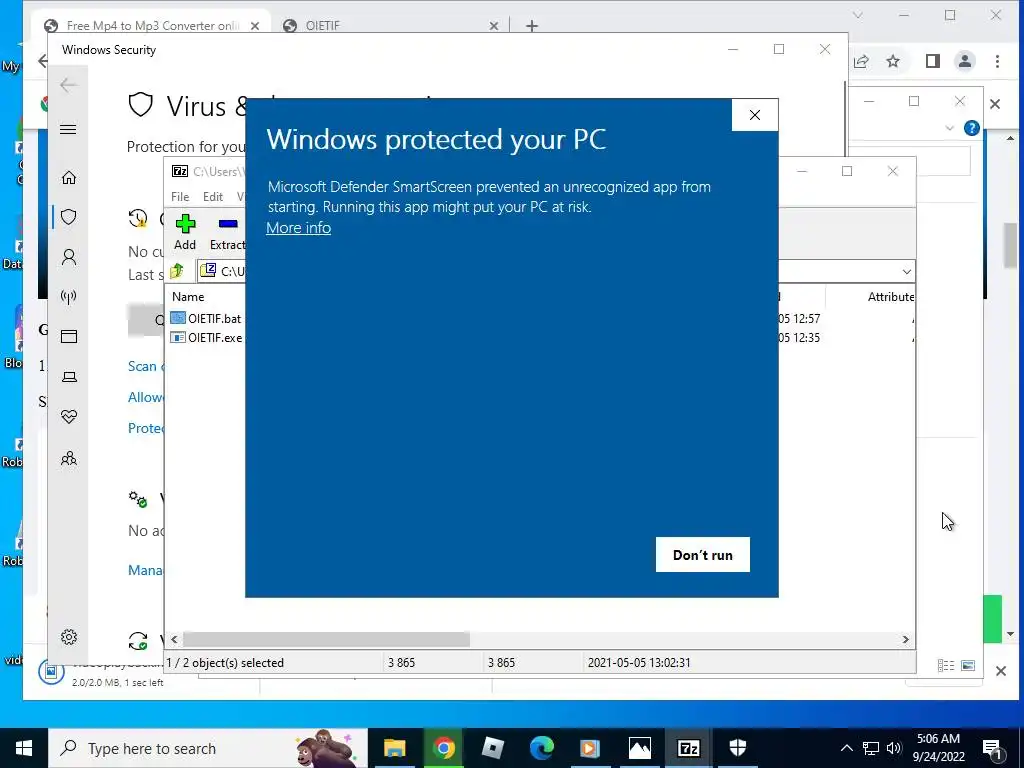Open the Windows Security hamburger menu

coord(68,129)
